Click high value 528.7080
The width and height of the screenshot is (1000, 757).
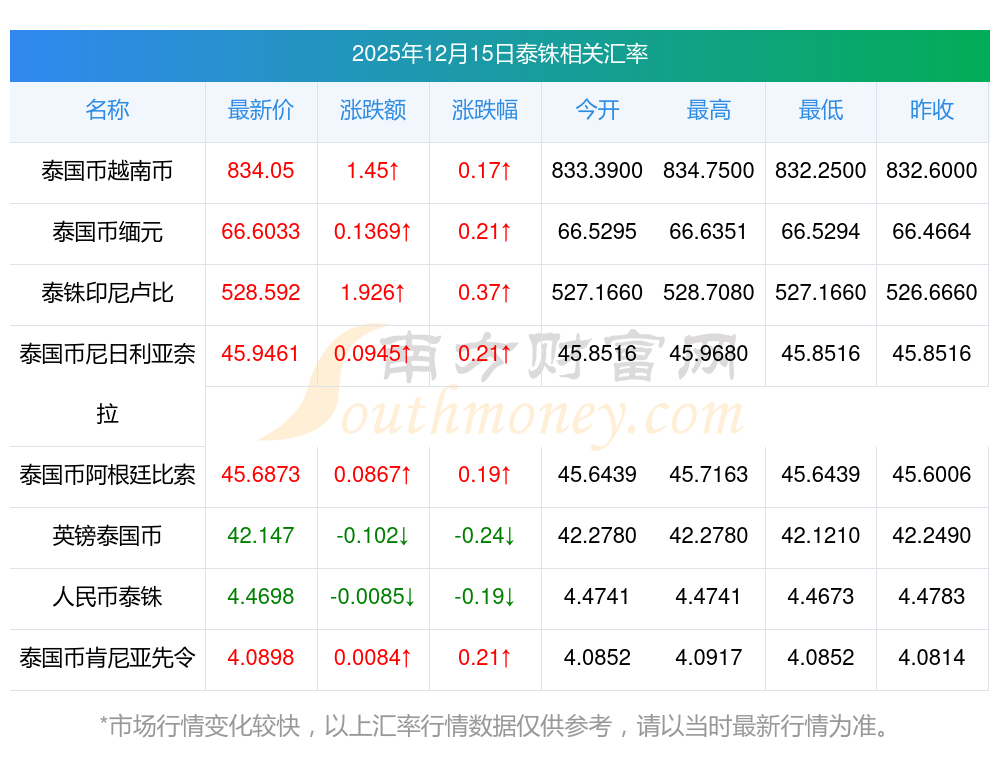[x=709, y=293]
